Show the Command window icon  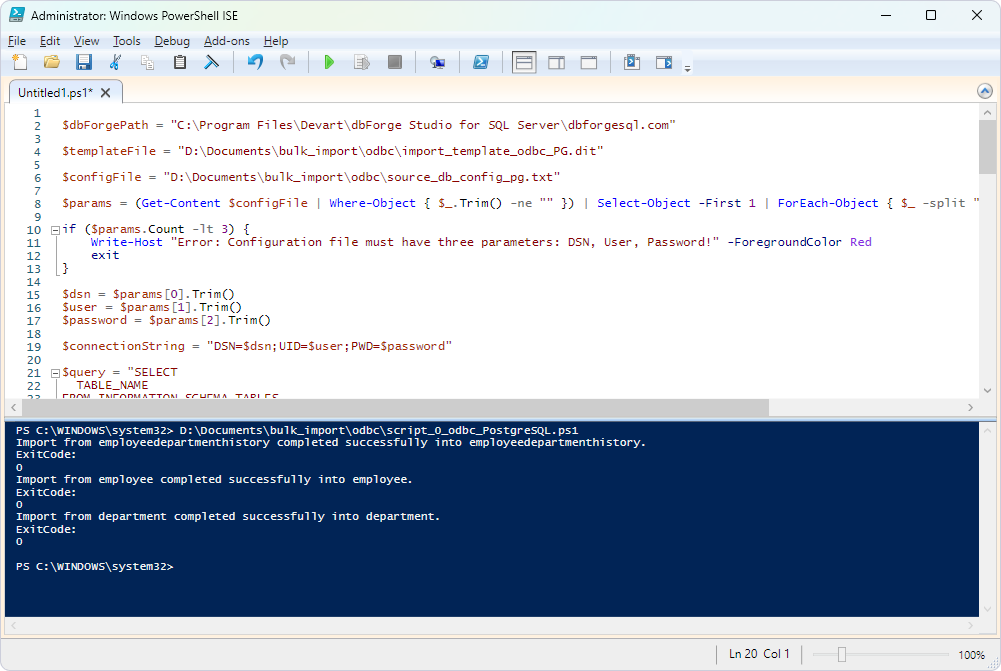[632, 62]
